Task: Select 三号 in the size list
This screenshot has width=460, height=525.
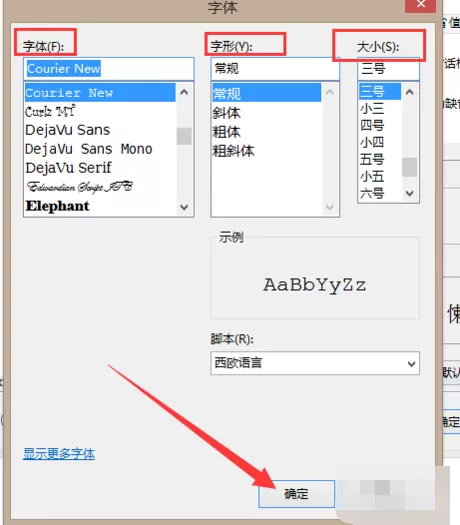Action: [x=380, y=91]
